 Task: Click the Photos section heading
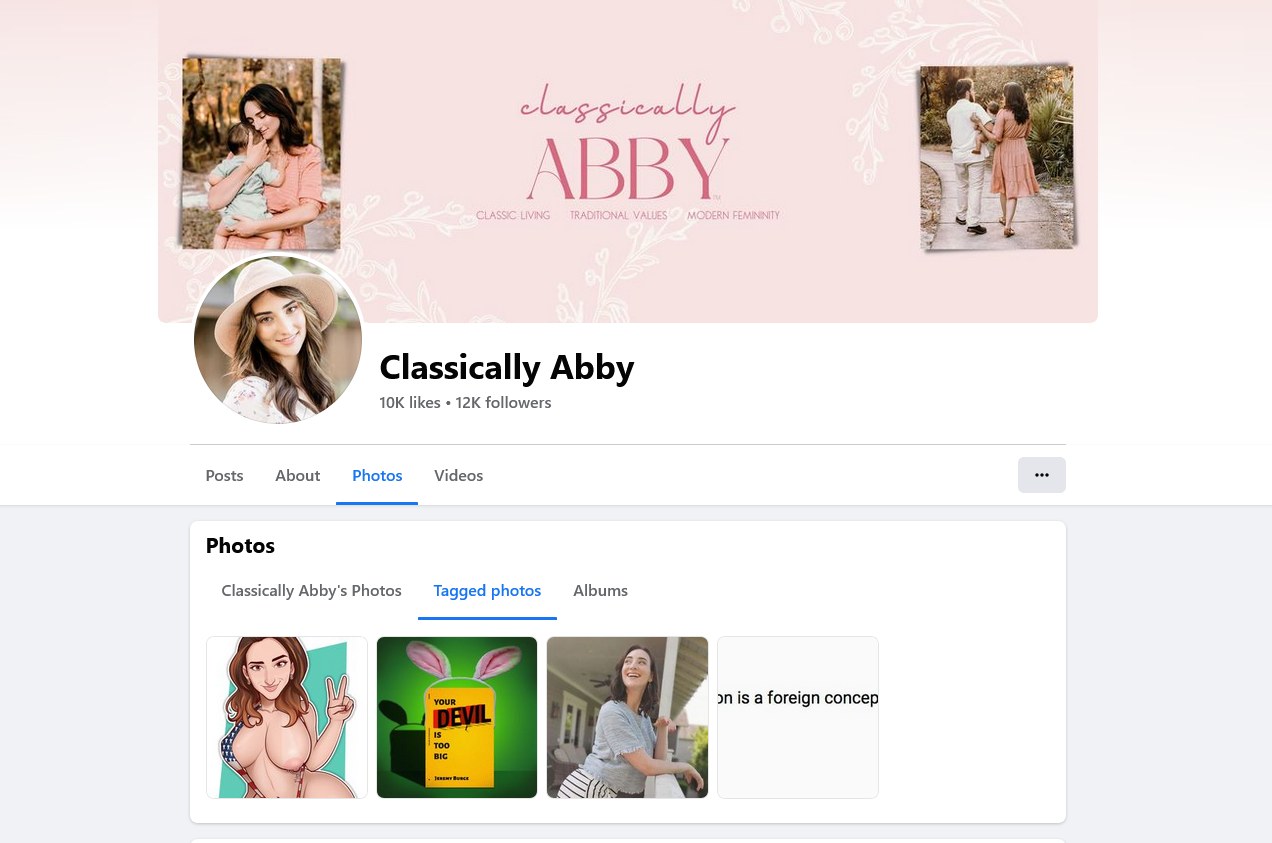tap(240, 545)
